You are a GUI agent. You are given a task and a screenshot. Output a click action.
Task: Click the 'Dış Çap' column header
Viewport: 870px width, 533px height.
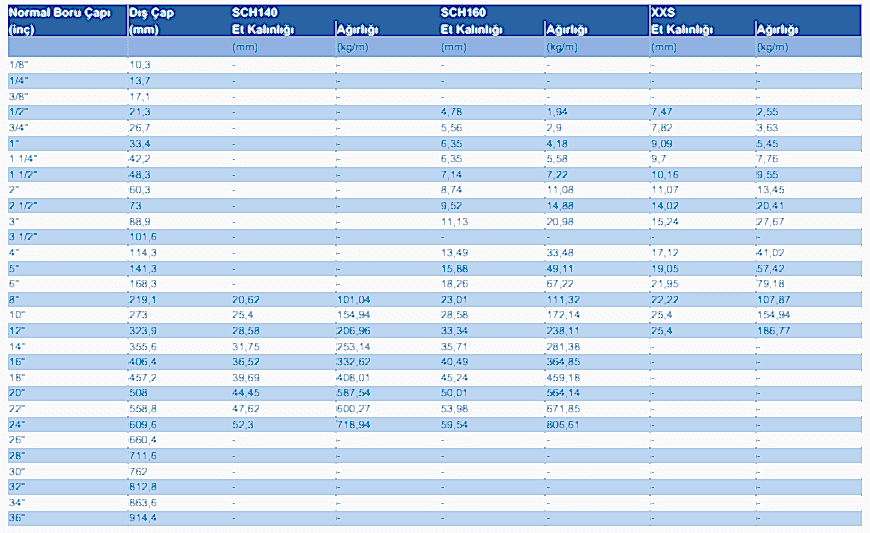pyautogui.click(x=151, y=13)
